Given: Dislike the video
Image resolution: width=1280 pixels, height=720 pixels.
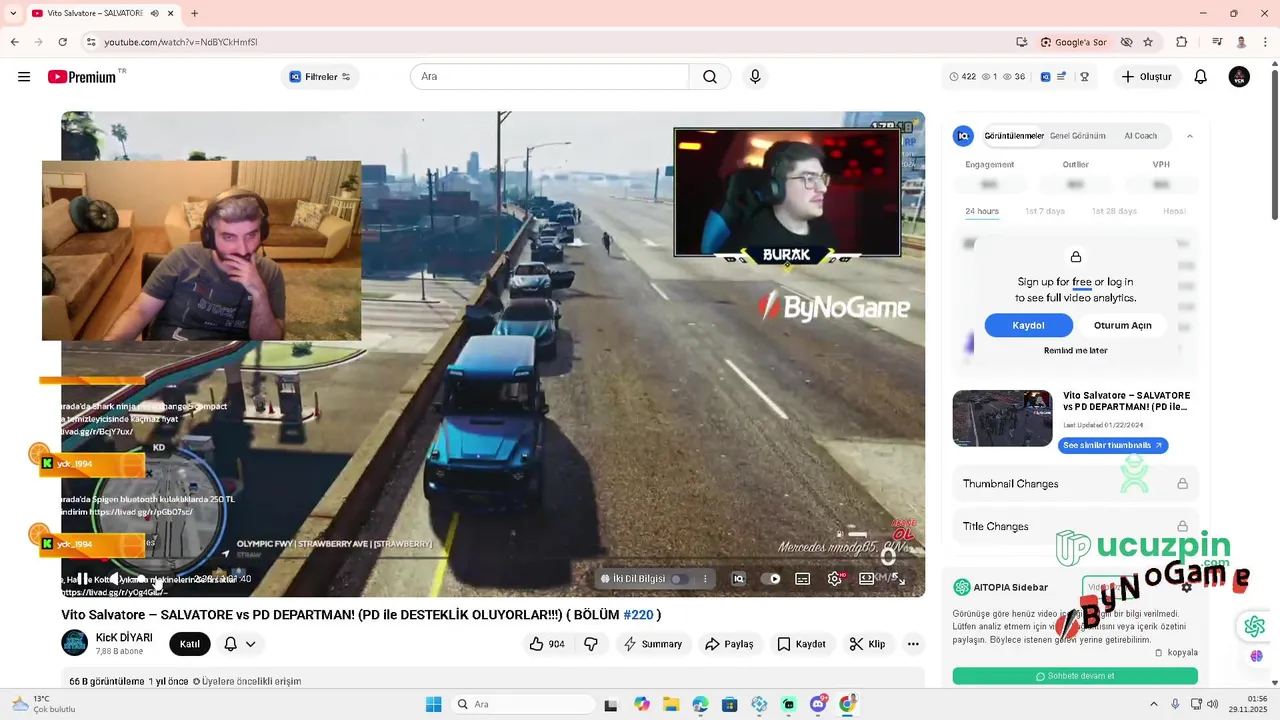Looking at the screenshot, I should (x=591, y=644).
